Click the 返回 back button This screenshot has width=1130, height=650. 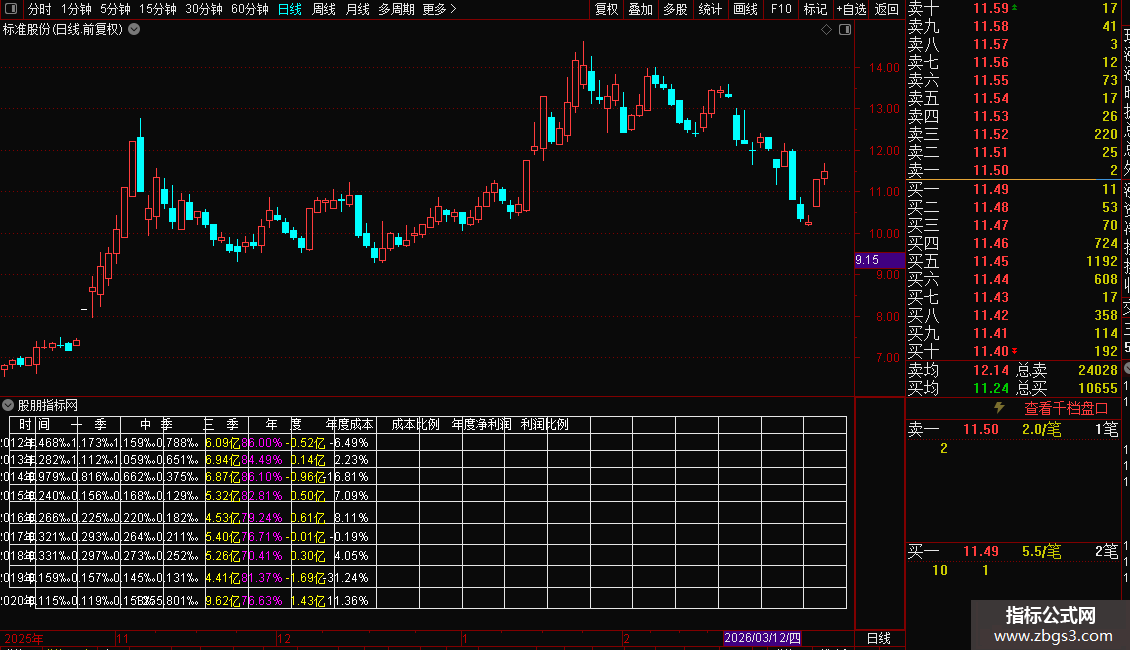[x=886, y=9]
